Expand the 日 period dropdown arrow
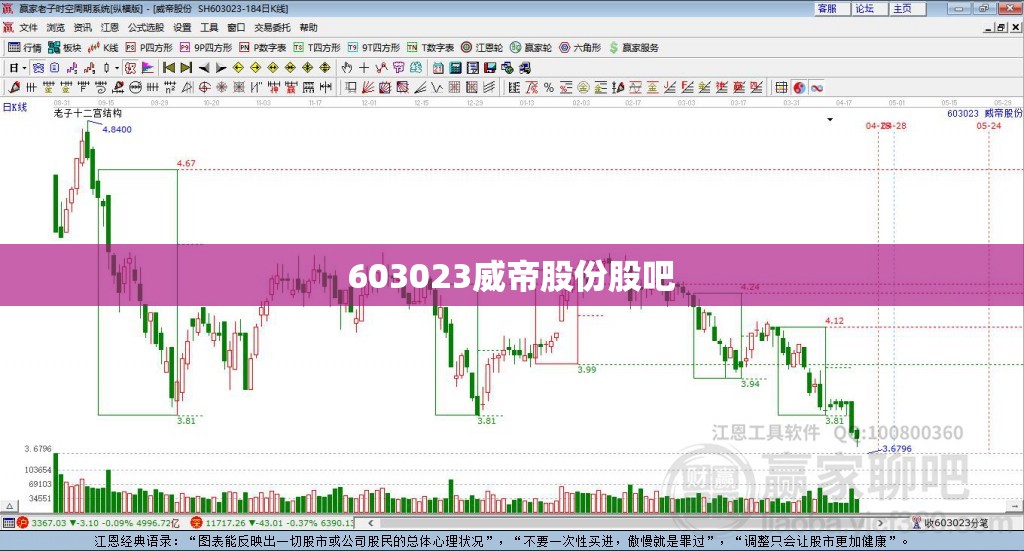Screen dimensions: 1024x551 point(24,68)
